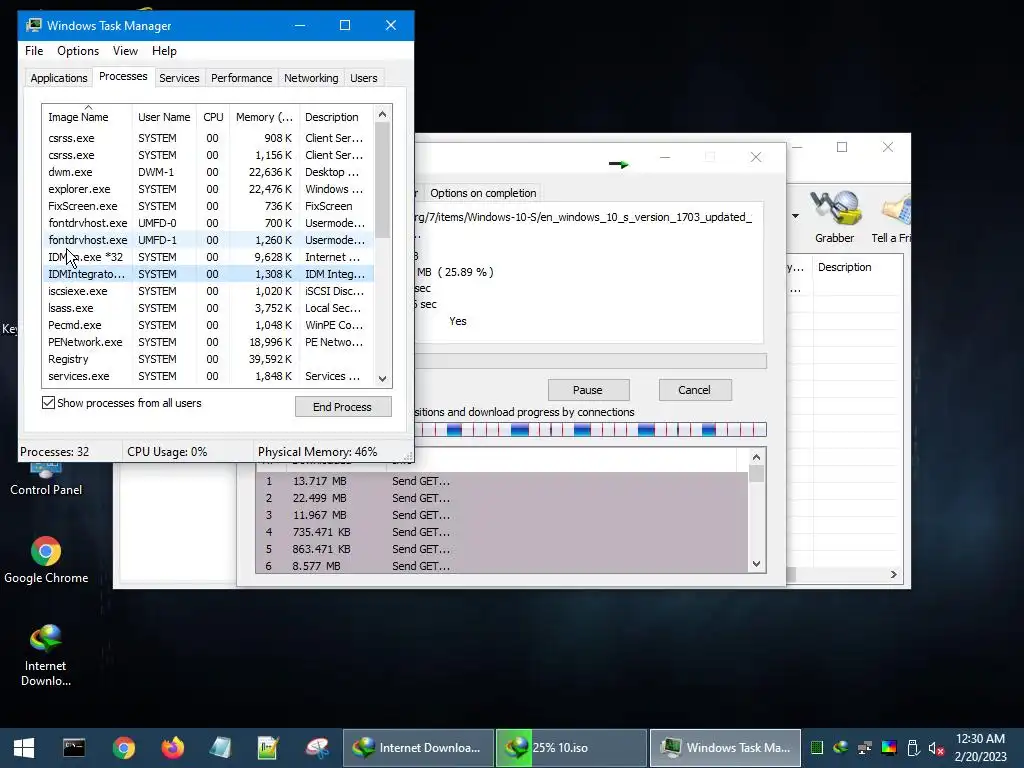
Task: Sort by the Memory column header
Action: pyautogui.click(x=264, y=117)
